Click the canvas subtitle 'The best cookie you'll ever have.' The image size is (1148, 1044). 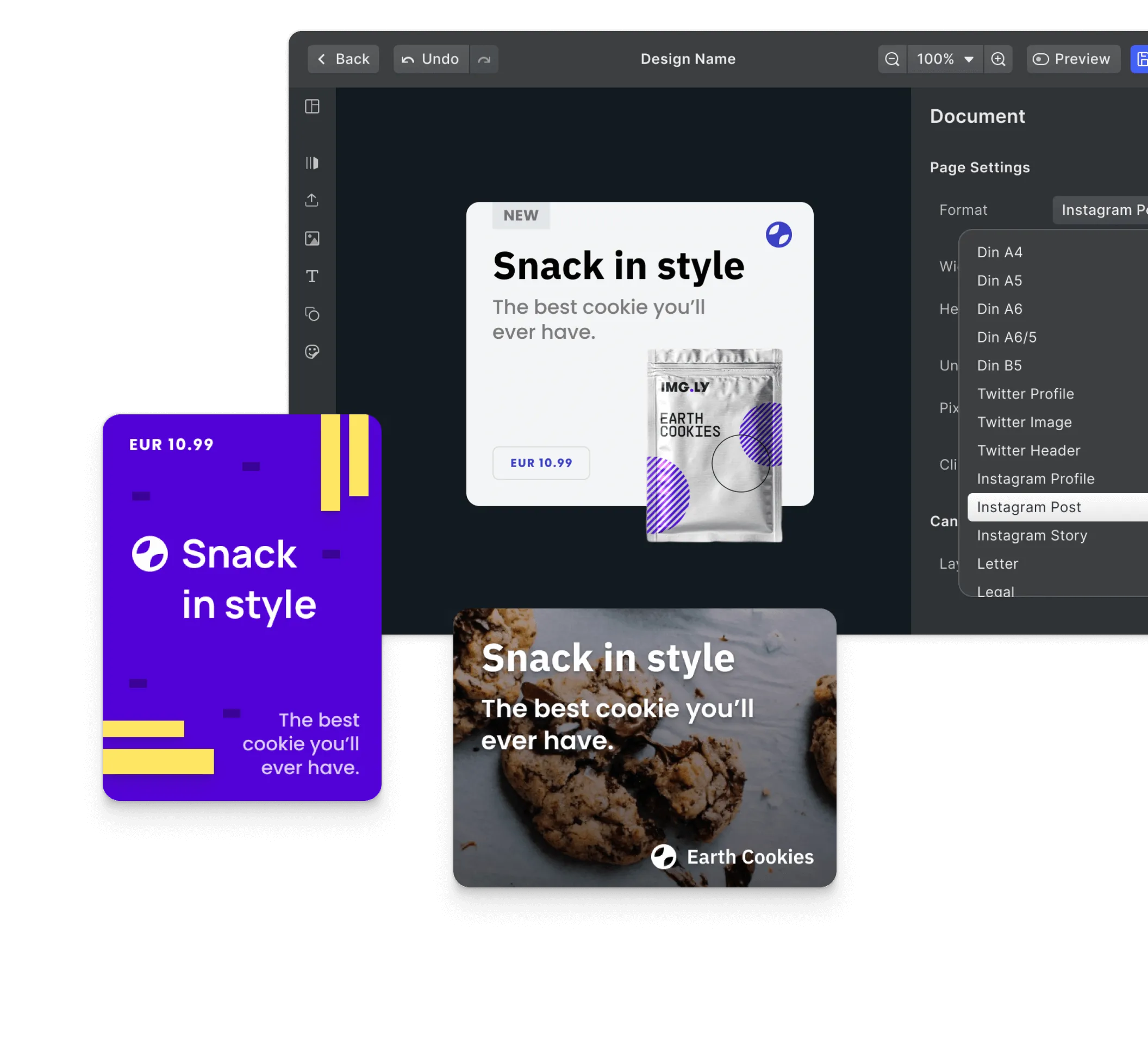pos(598,320)
